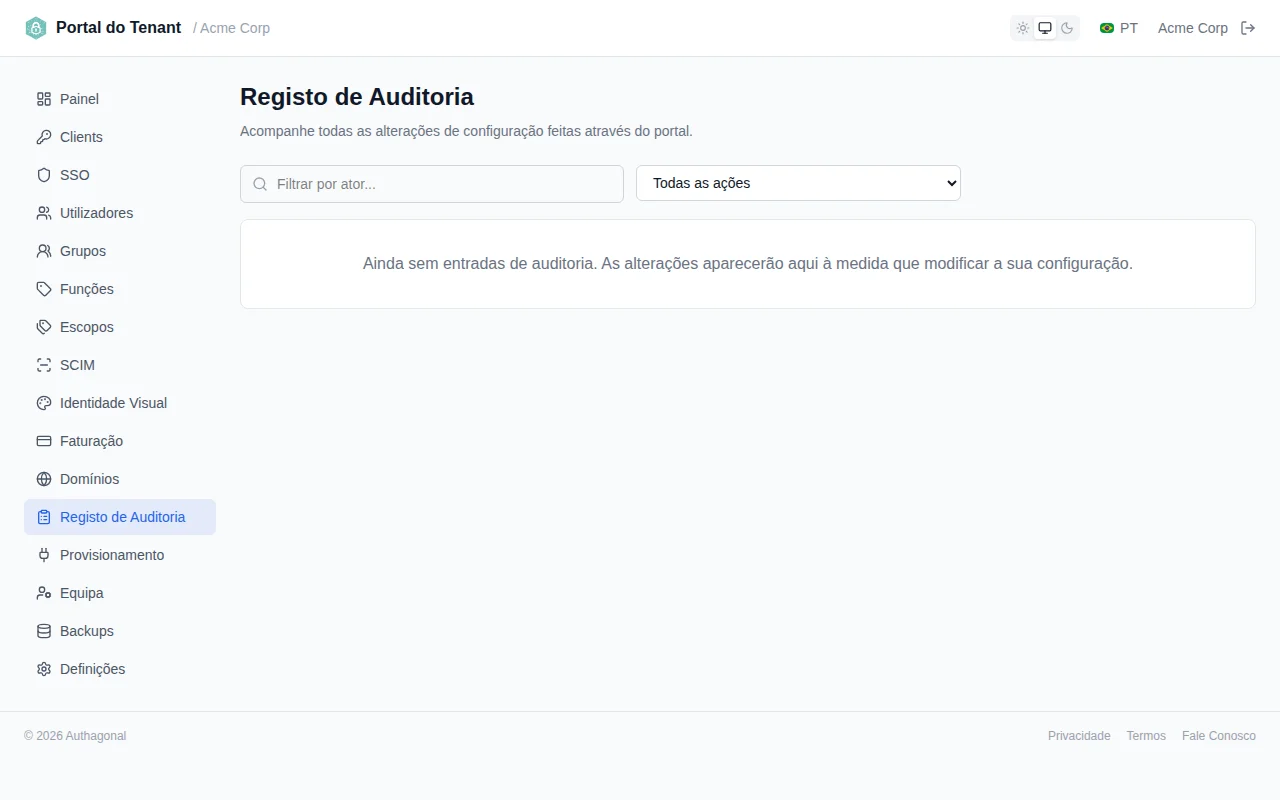Open the Painel menu item

coord(120,99)
